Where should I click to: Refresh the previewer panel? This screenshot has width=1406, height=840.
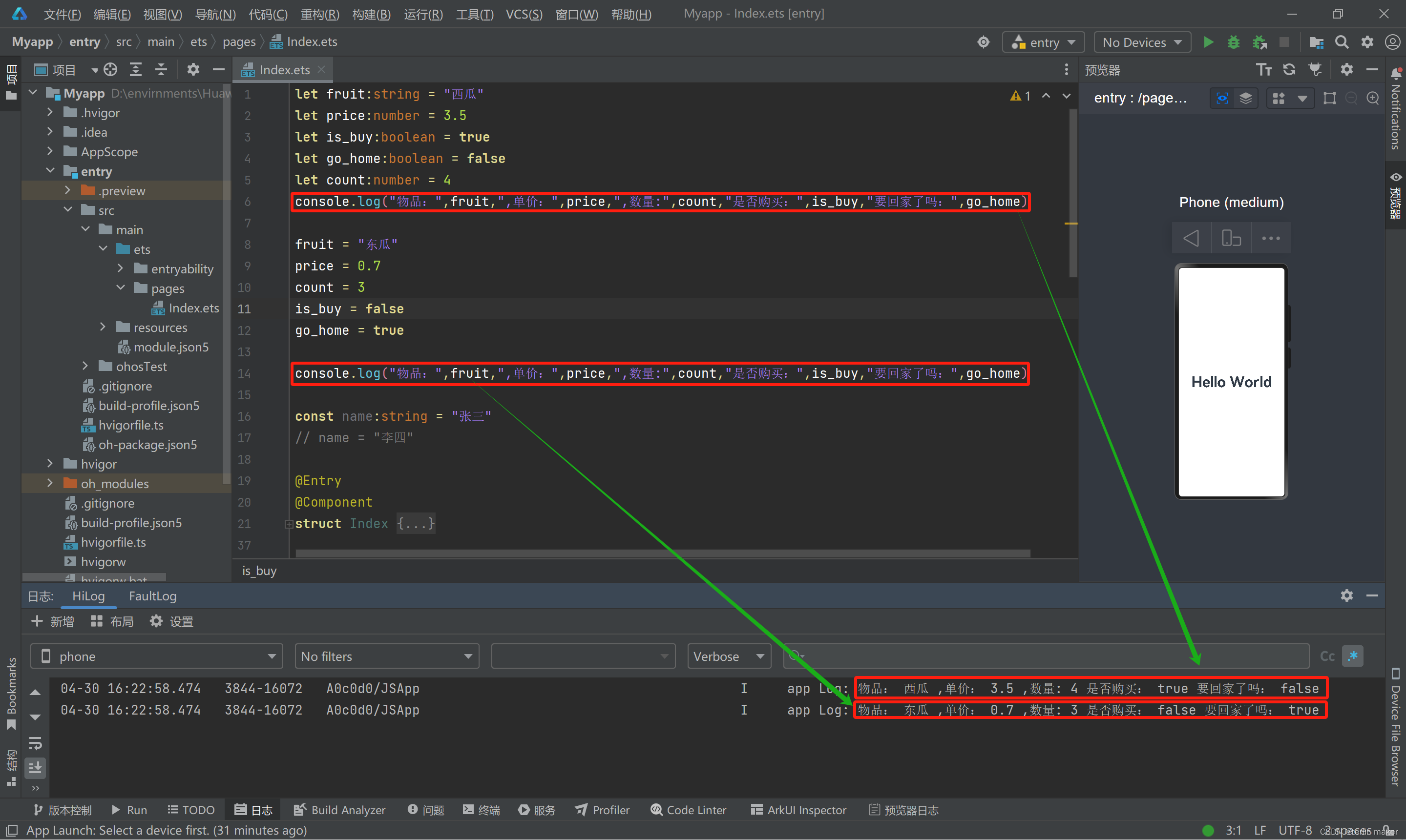[x=1289, y=70]
